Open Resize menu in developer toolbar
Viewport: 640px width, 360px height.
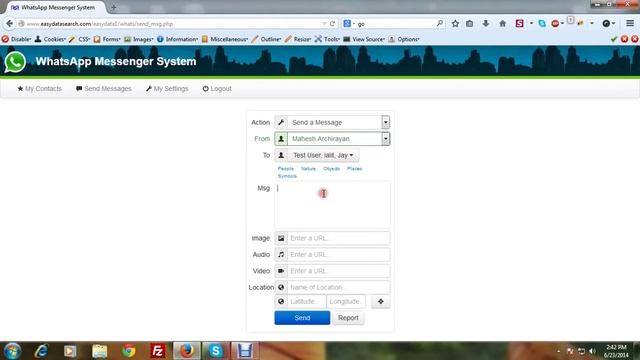(x=298, y=39)
